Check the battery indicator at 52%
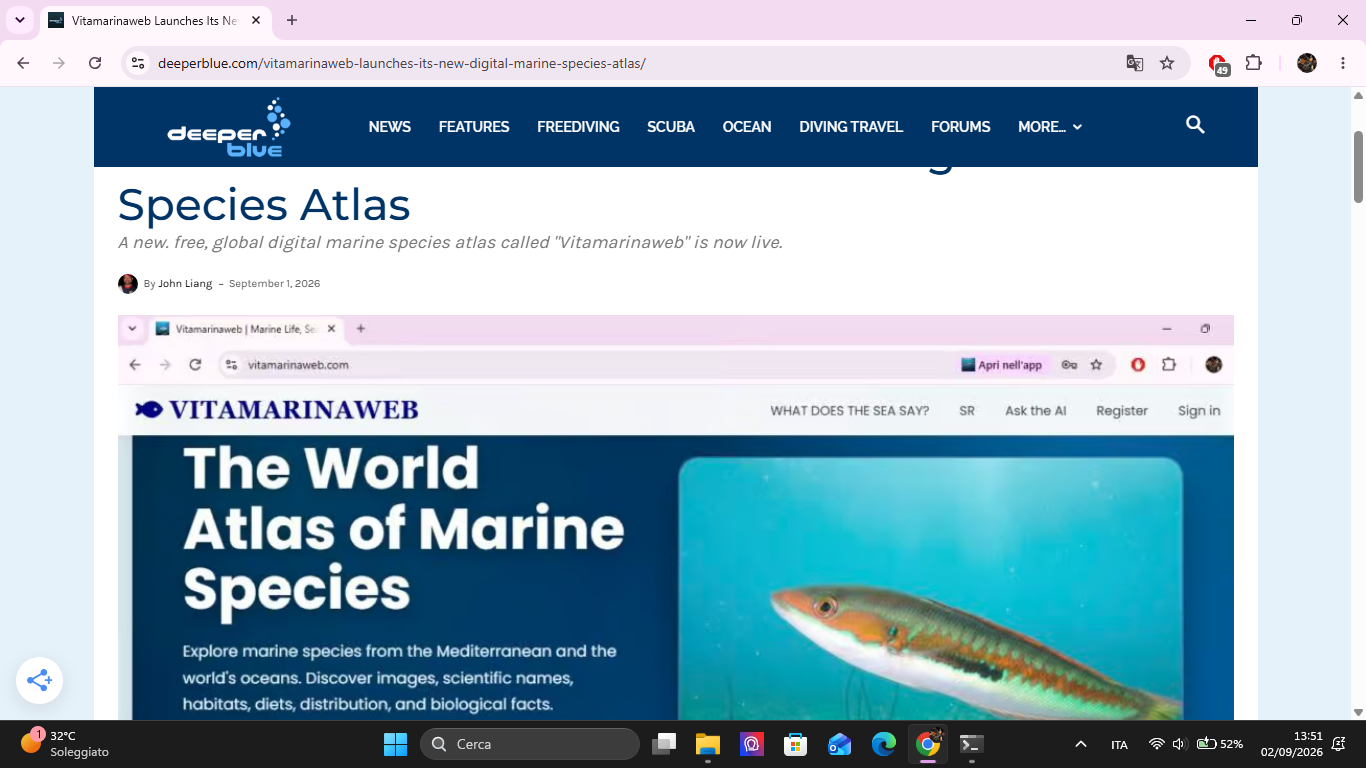 tap(1220, 744)
